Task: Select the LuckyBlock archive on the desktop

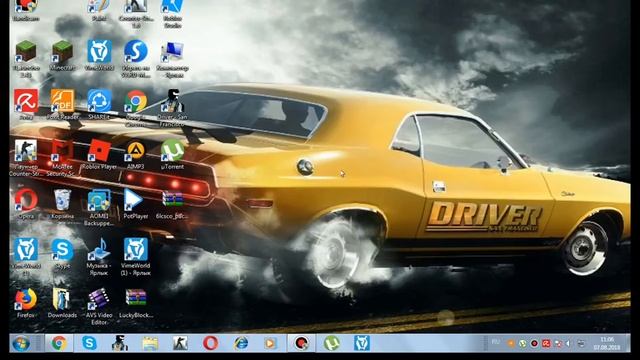Action: point(136,303)
